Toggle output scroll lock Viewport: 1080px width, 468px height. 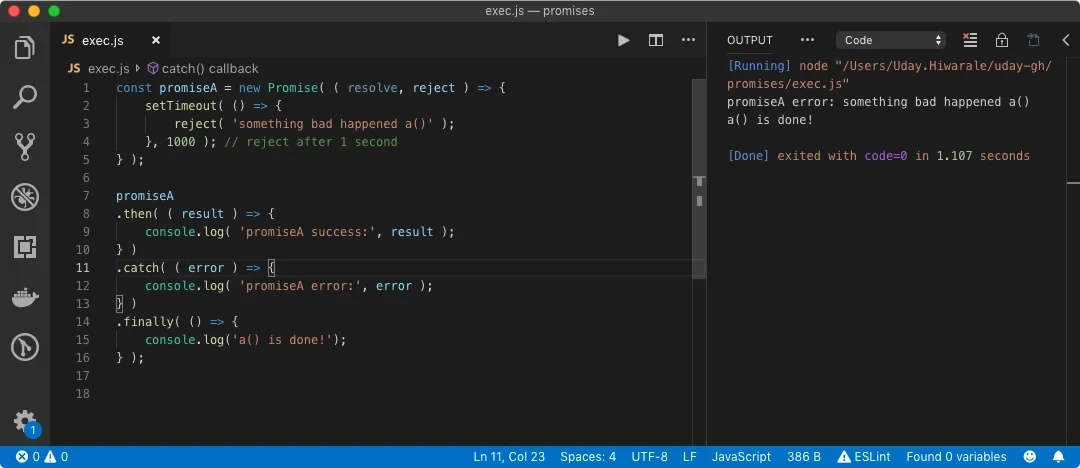[1002, 41]
